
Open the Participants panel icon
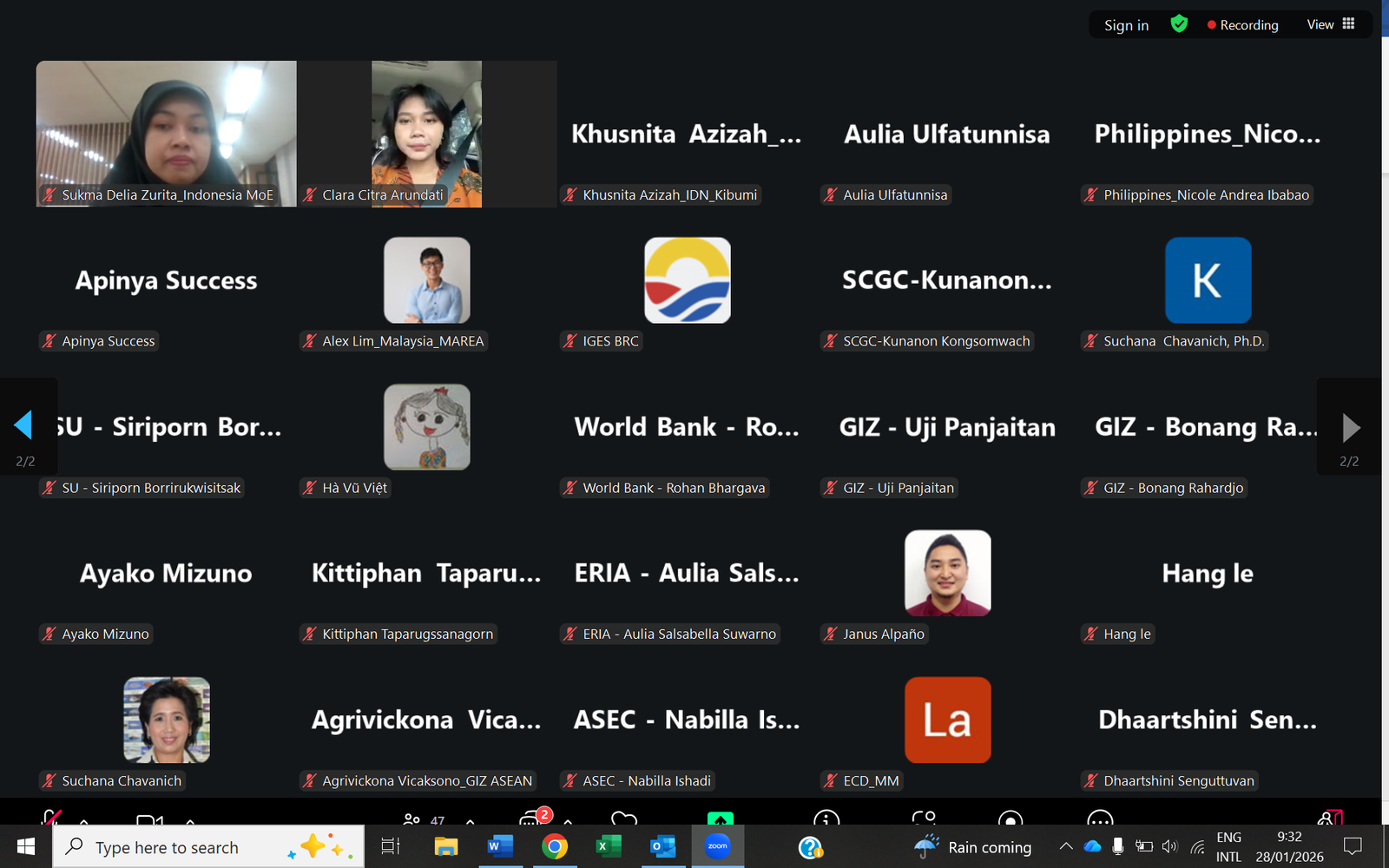(x=412, y=819)
